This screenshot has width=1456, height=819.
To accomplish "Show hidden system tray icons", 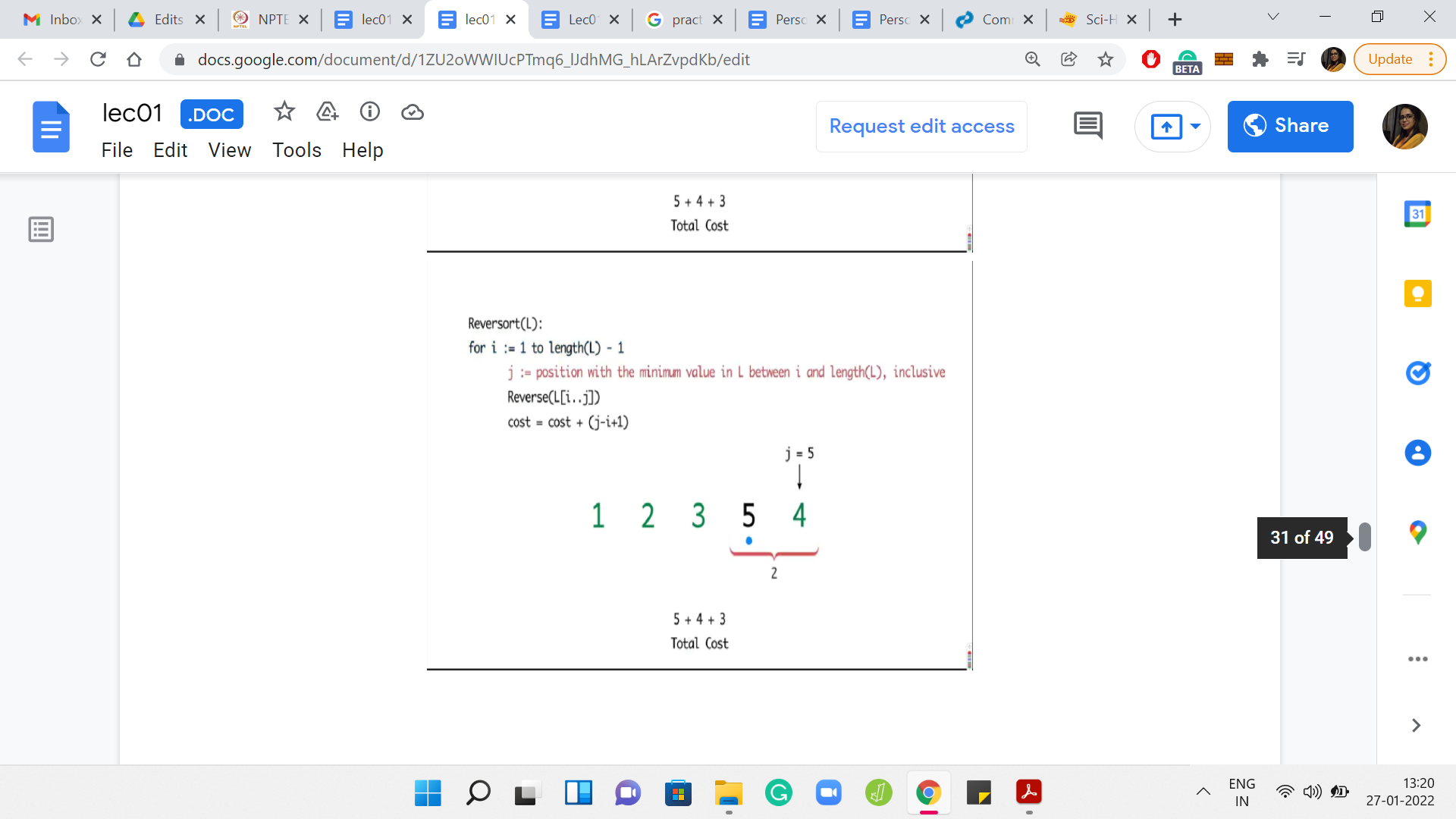I will [1203, 792].
